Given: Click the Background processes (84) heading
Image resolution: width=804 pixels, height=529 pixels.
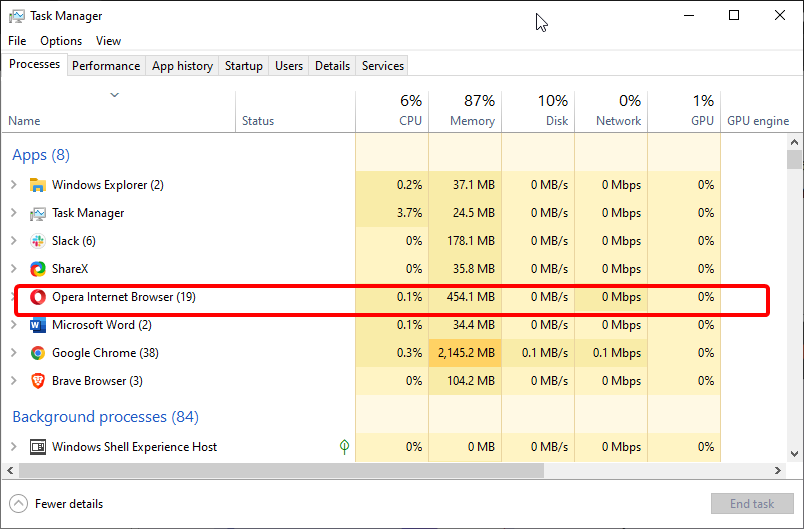Looking at the screenshot, I should [x=106, y=417].
